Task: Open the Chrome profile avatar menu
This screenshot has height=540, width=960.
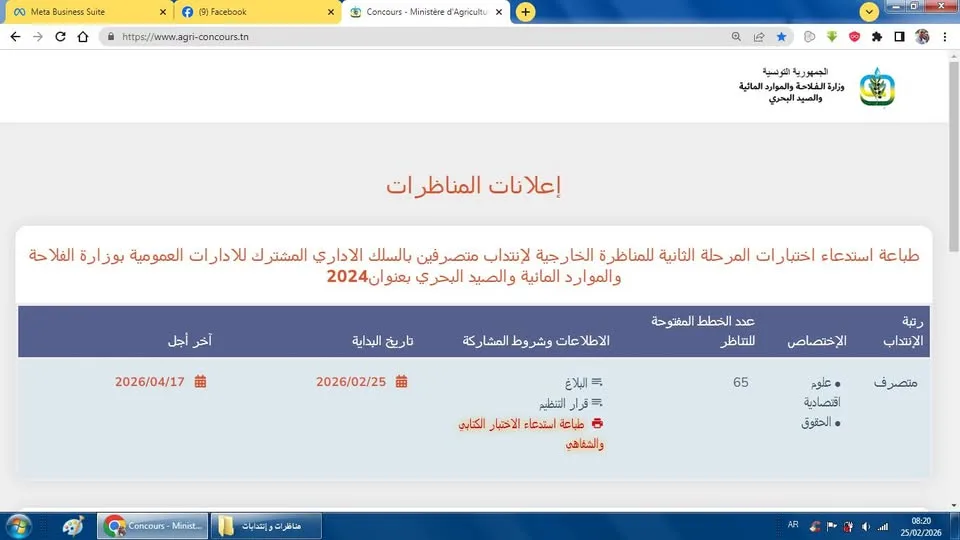Action: coord(922,36)
